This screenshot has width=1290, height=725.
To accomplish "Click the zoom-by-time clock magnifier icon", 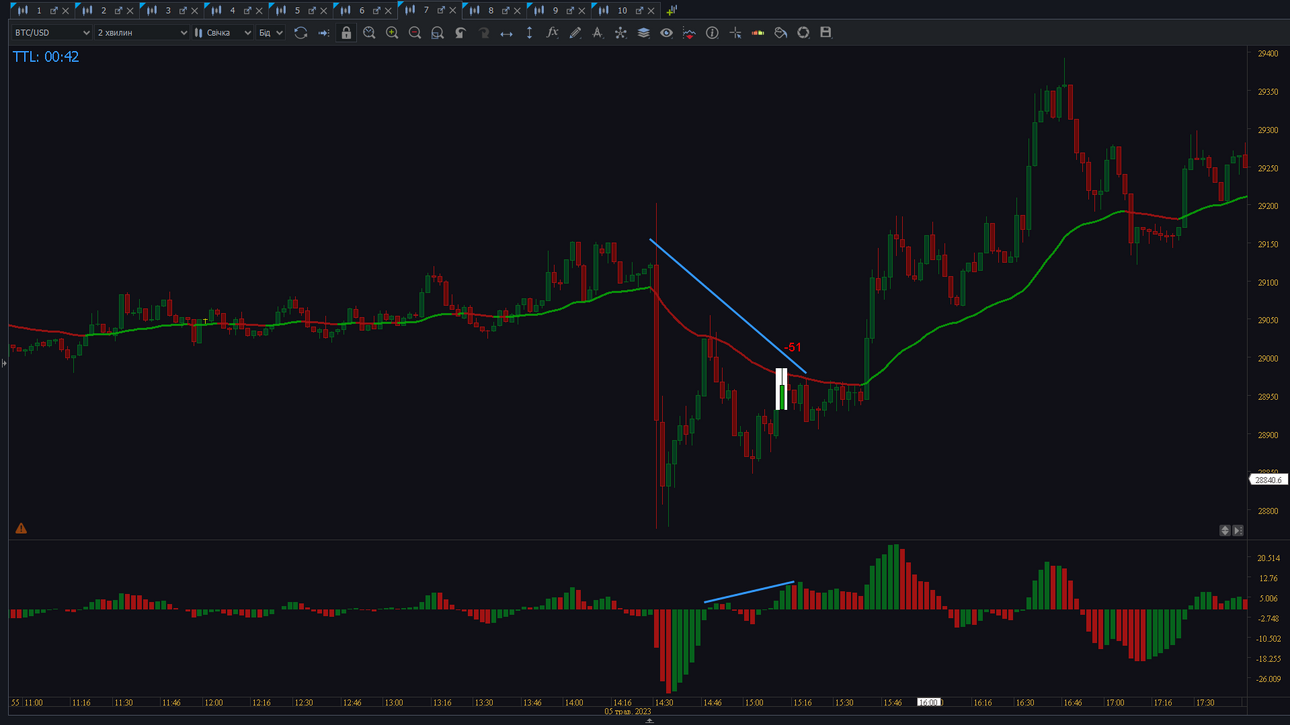I will [x=369, y=33].
